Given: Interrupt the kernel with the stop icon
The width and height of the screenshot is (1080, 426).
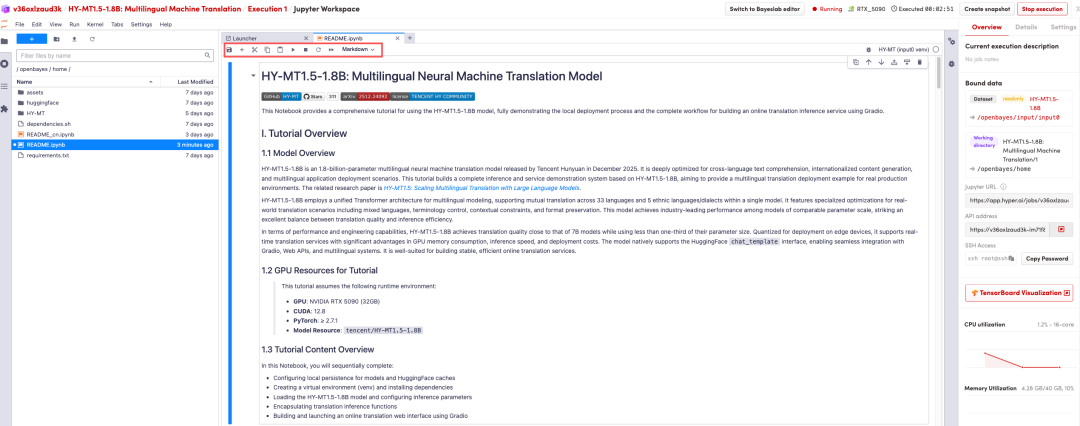Looking at the screenshot, I should tap(305, 49).
